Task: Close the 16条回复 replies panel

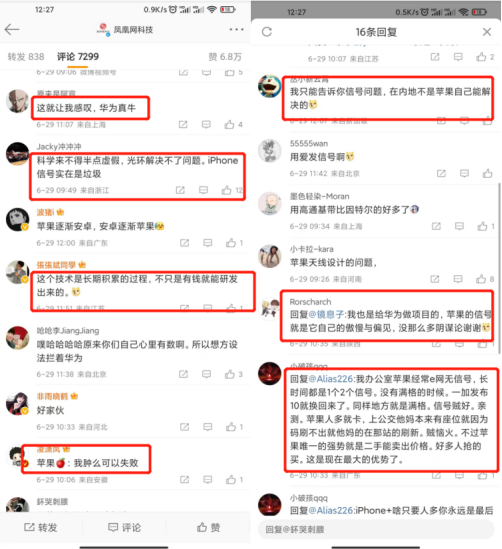Action: click(x=487, y=32)
